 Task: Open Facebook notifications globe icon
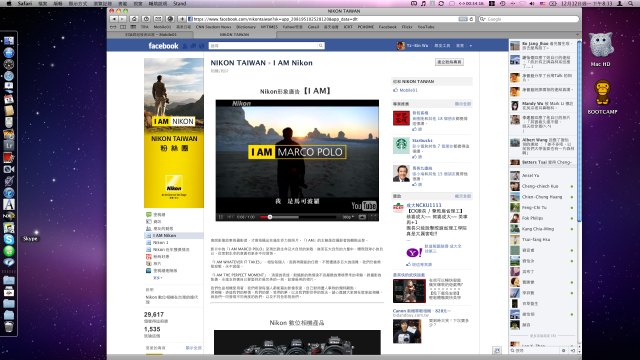click(x=202, y=46)
